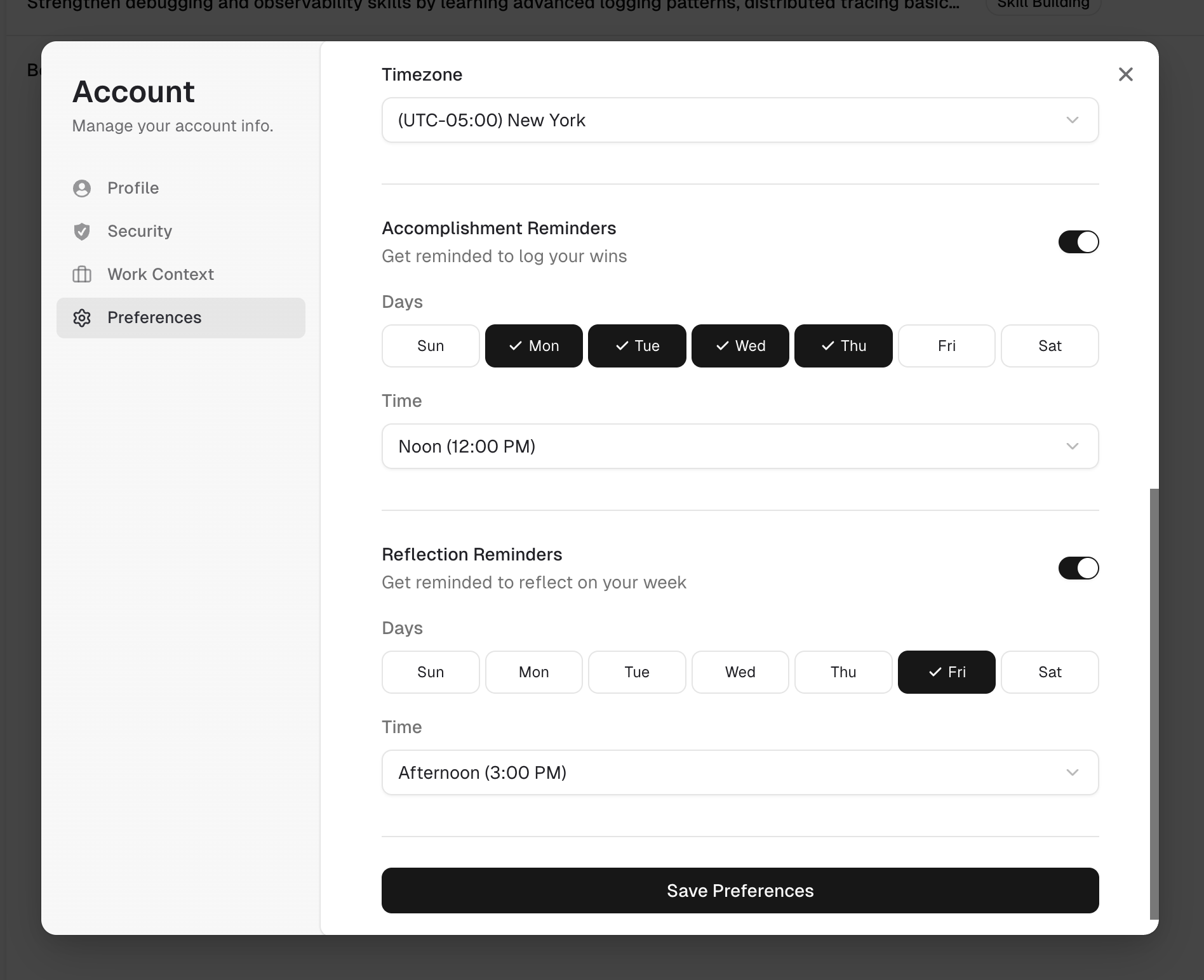1204x980 pixels.
Task: Switch to the Security section
Action: tap(140, 232)
